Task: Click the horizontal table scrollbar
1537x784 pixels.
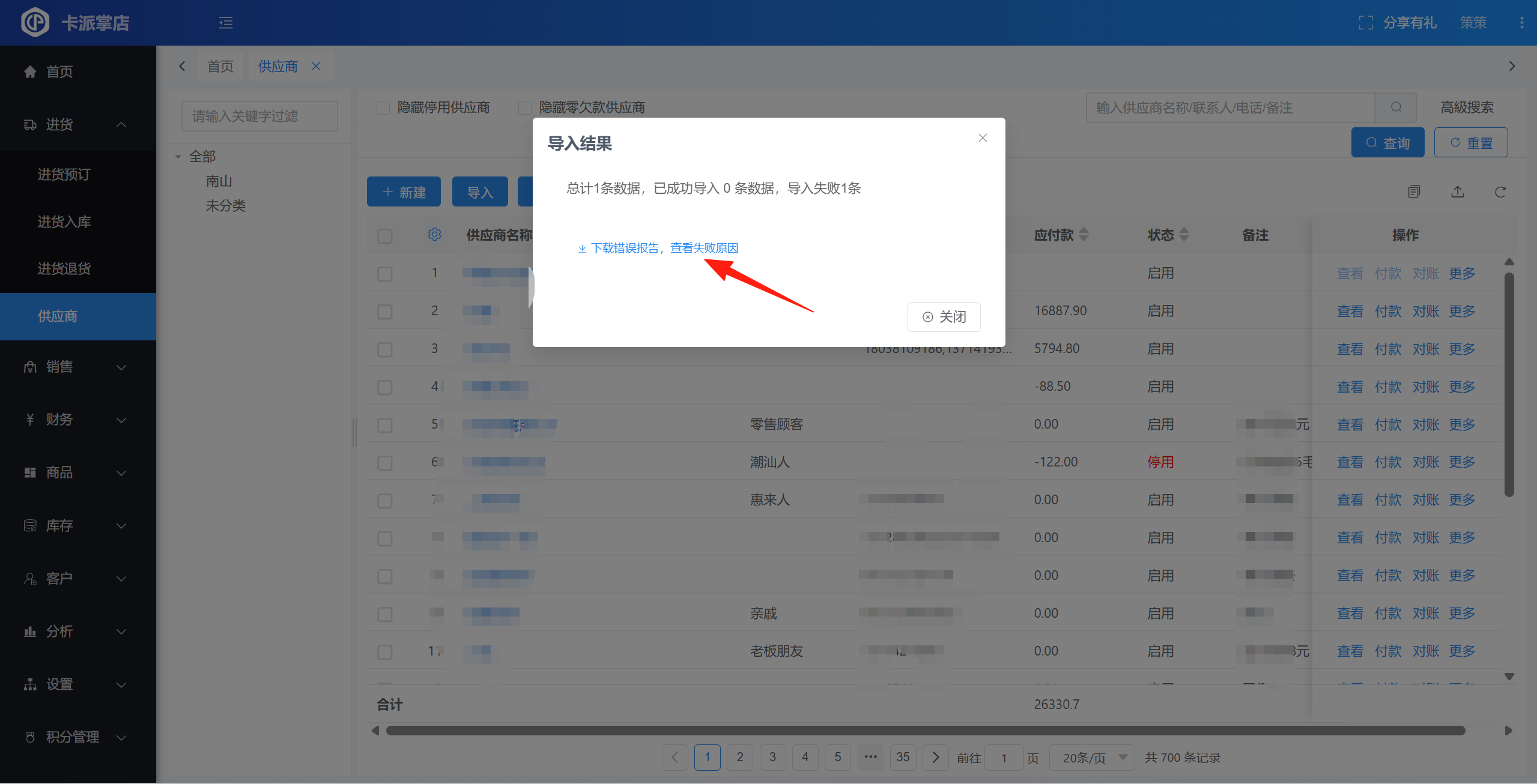Action: (x=925, y=731)
